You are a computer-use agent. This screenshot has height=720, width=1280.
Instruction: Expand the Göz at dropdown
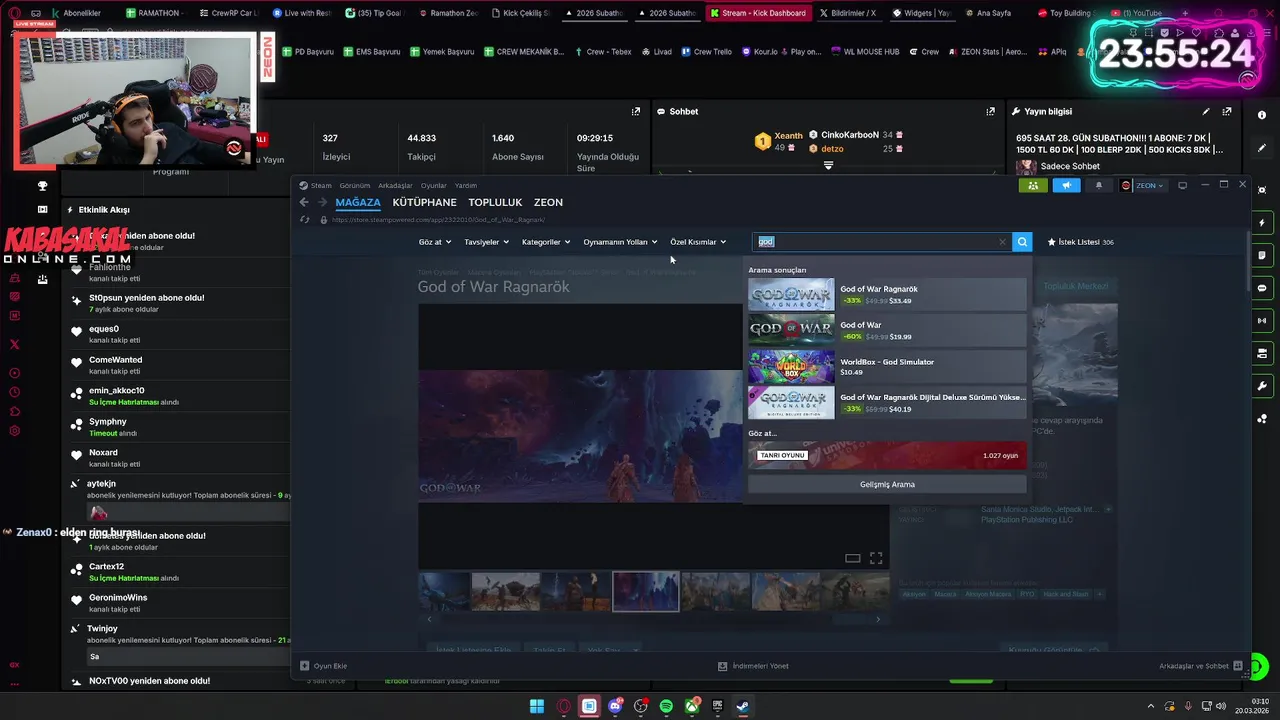(x=435, y=242)
